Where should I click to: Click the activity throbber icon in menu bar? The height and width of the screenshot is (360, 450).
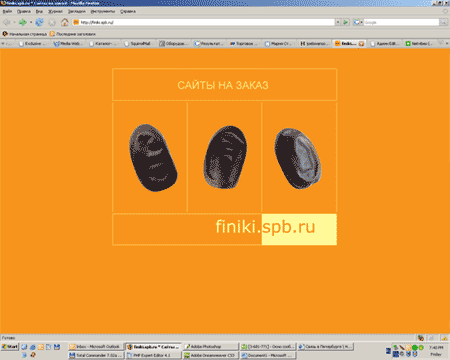(x=445, y=11)
